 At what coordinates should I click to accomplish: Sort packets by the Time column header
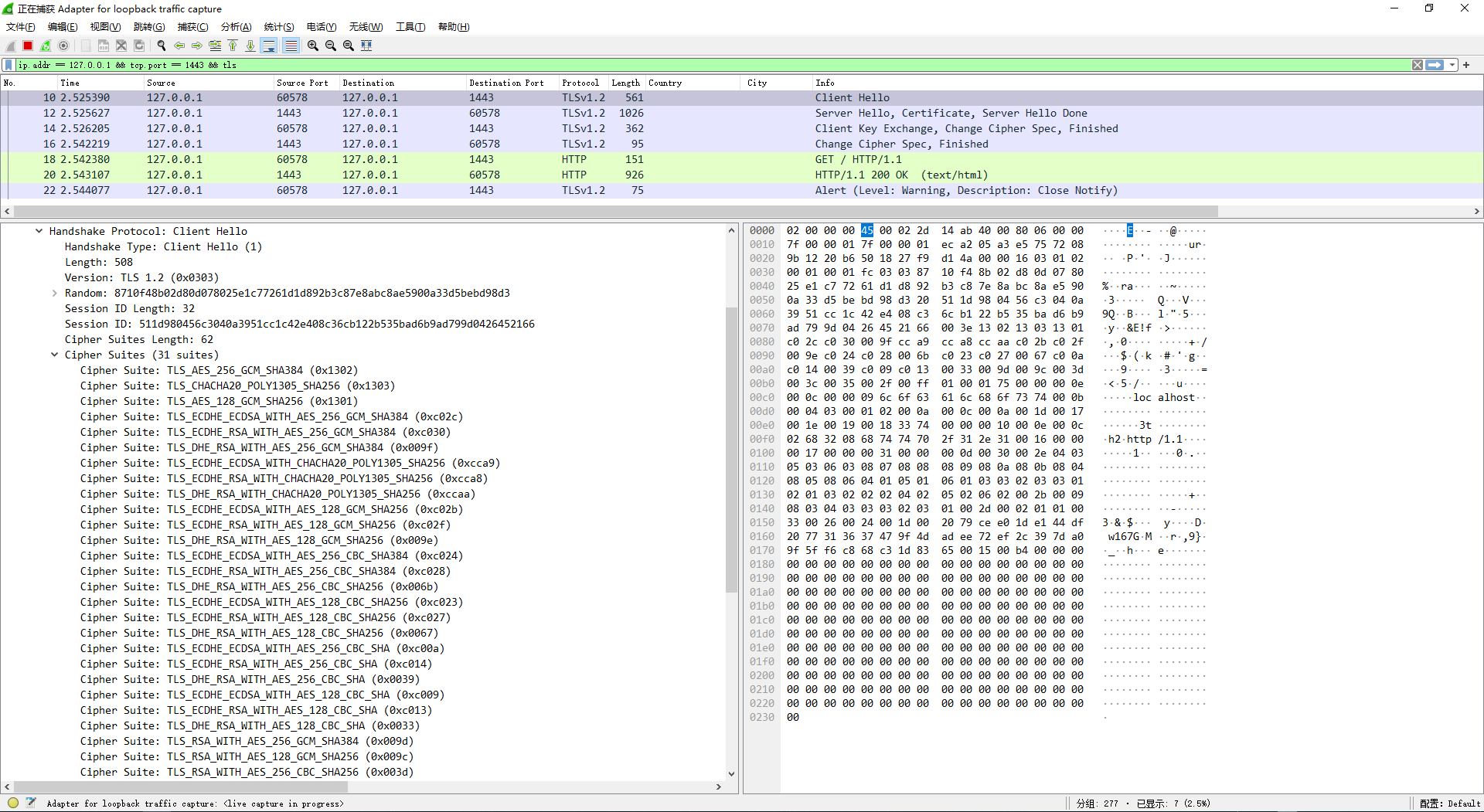point(100,83)
